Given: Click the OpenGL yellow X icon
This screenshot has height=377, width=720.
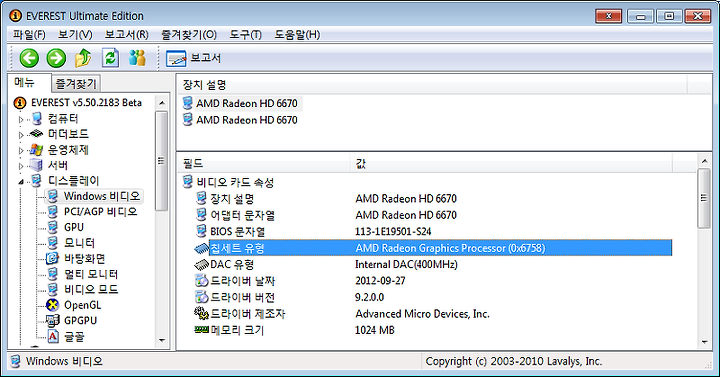Looking at the screenshot, I should tap(53, 305).
